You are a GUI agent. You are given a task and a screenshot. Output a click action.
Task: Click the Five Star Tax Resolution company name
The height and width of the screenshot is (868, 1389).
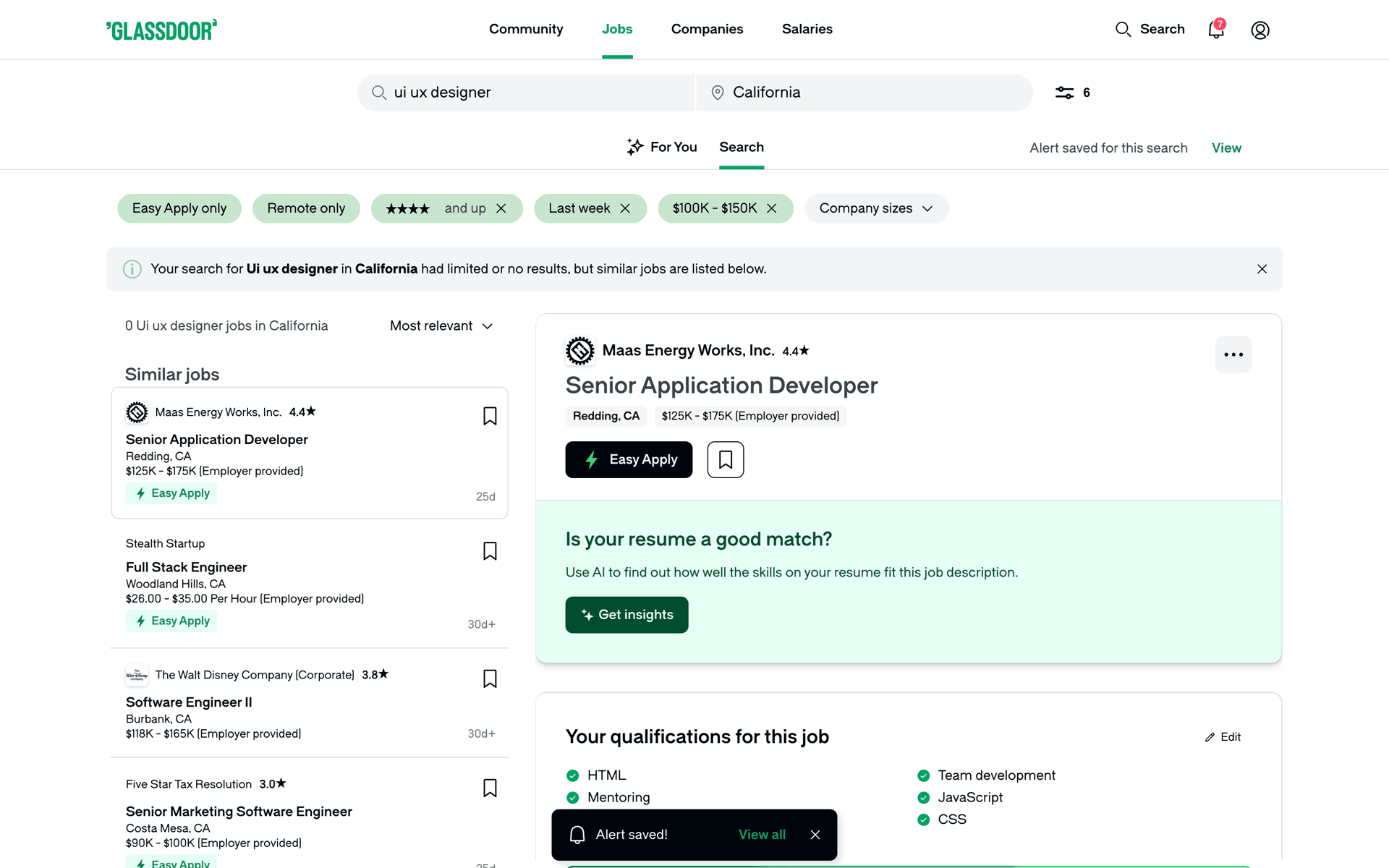[x=189, y=784]
